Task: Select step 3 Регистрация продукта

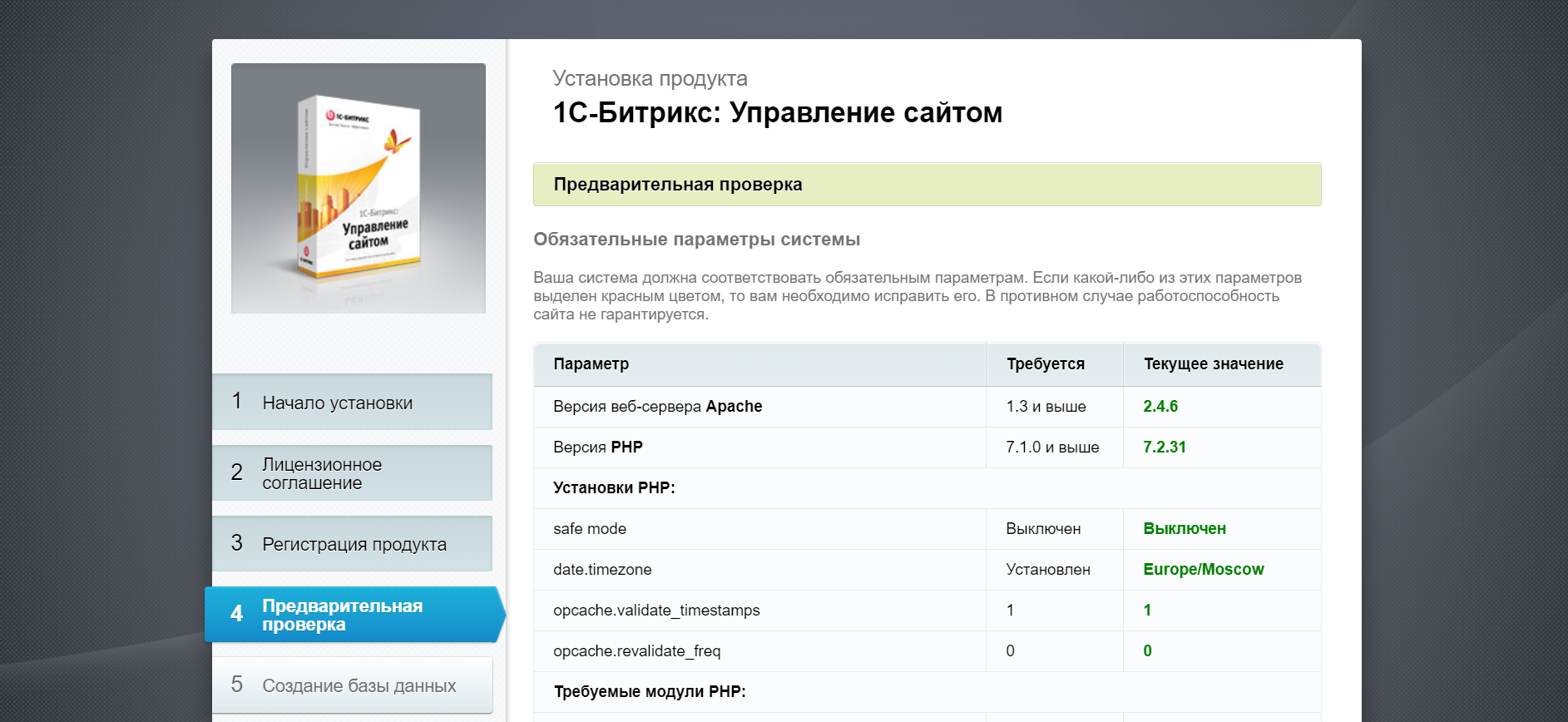Action: [352, 543]
